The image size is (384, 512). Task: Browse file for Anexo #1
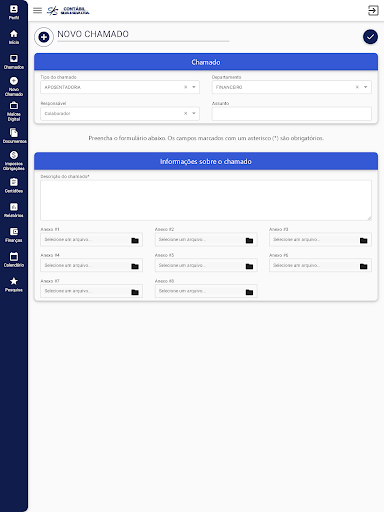135,240
